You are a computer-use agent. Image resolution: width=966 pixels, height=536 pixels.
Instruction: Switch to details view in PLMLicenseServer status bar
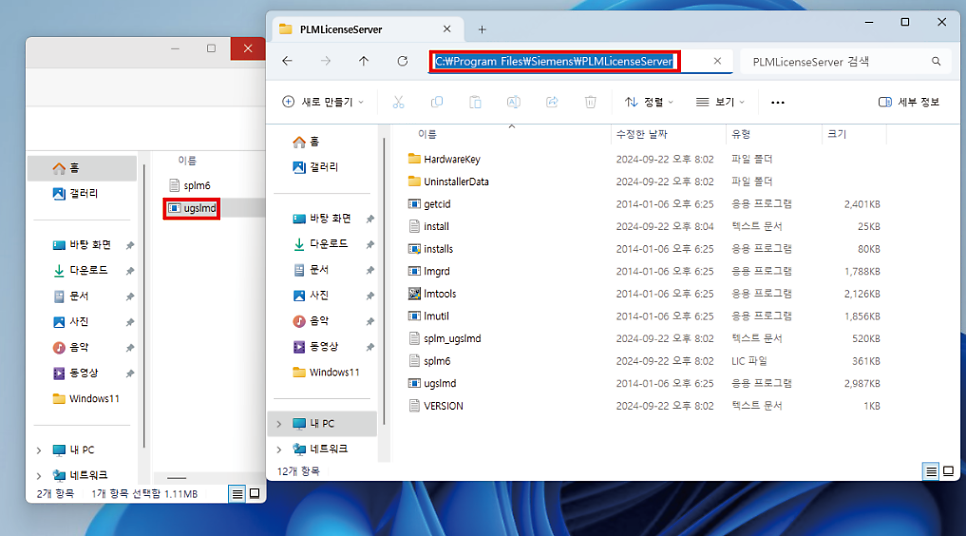(x=931, y=471)
